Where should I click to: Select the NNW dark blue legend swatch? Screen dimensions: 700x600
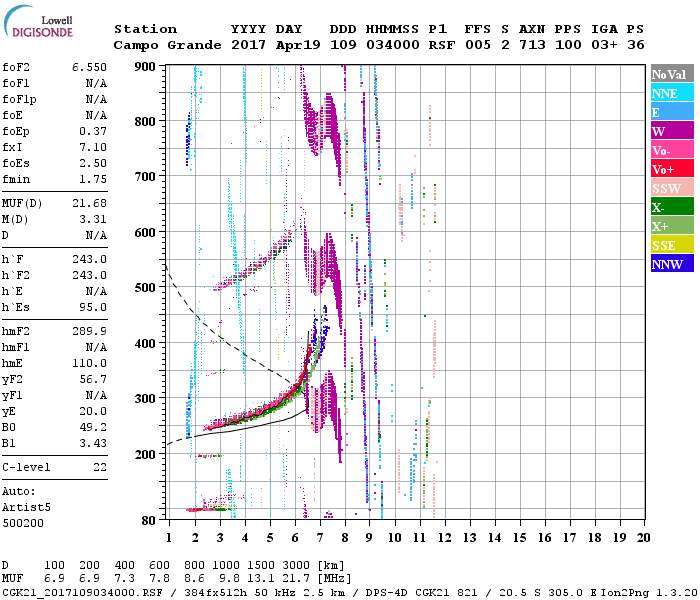pyautogui.click(x=672, y=264)
